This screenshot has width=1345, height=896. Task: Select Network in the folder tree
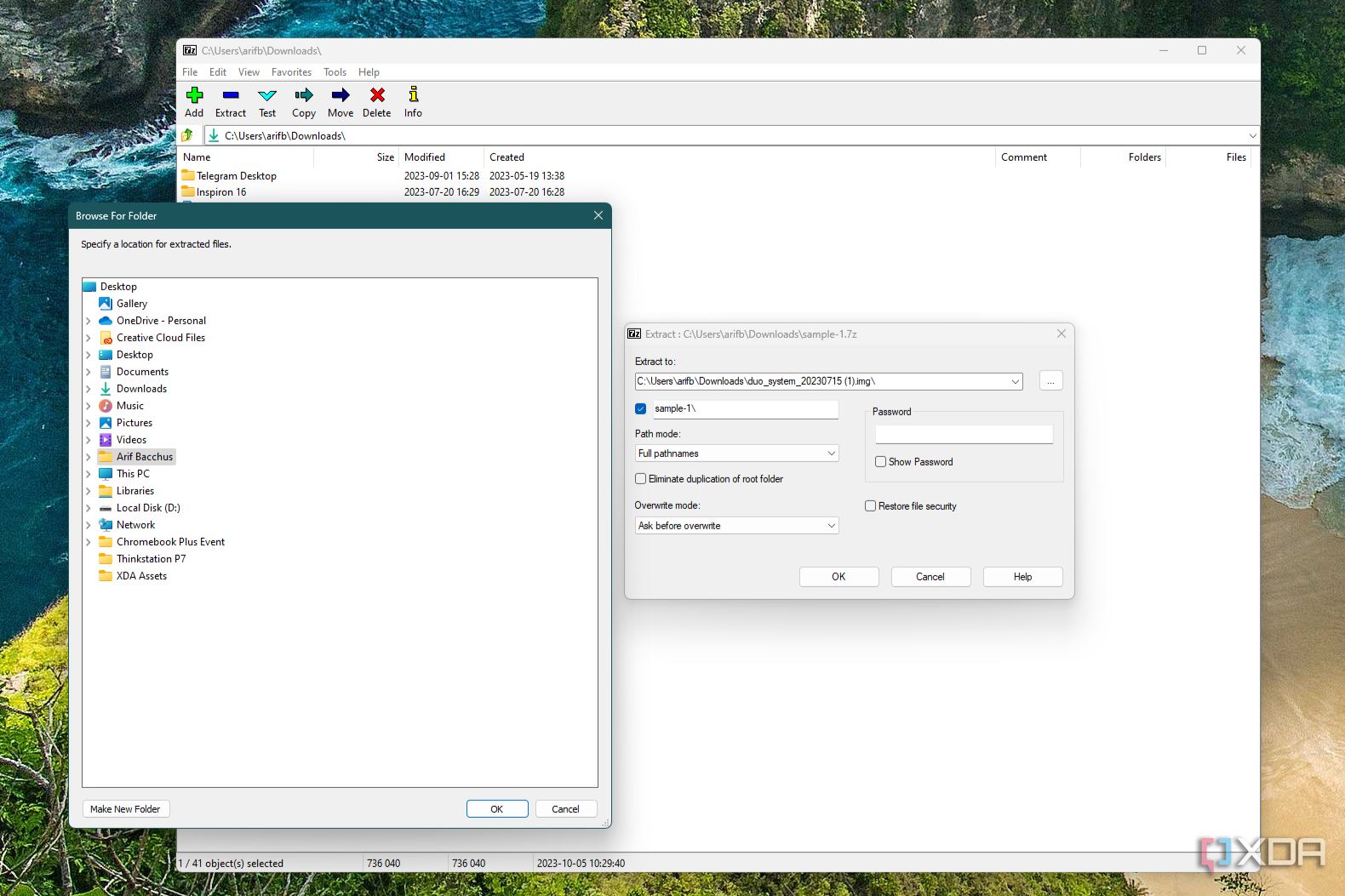point(135,525)
